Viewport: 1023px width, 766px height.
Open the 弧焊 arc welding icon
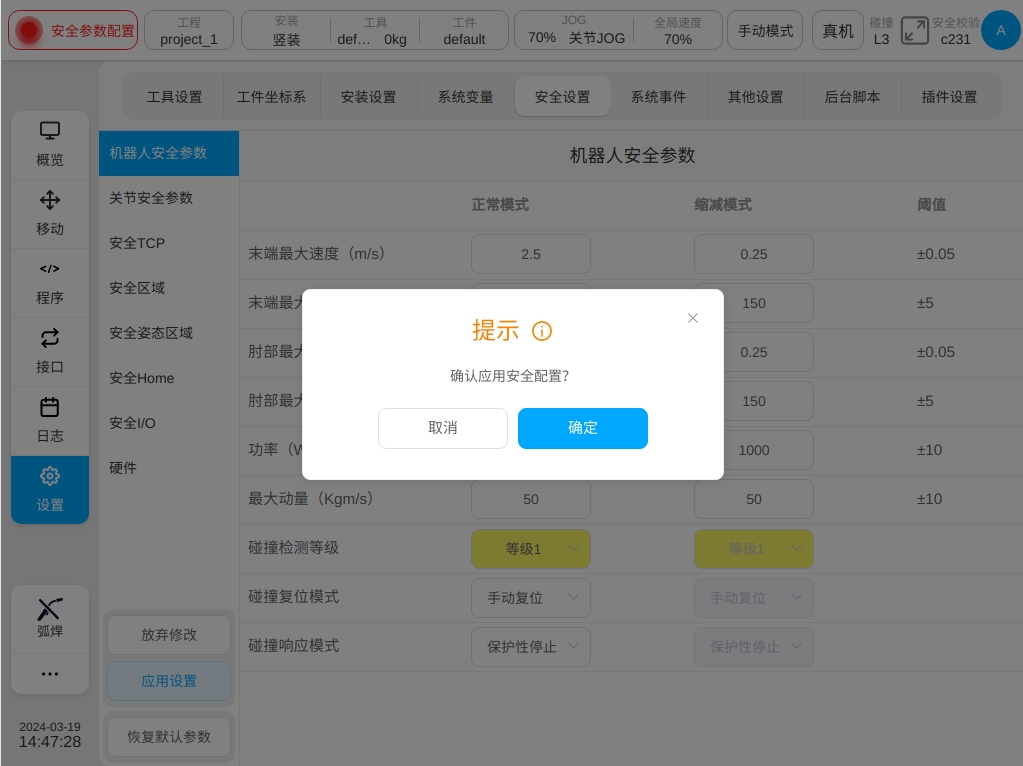[50, 610]
